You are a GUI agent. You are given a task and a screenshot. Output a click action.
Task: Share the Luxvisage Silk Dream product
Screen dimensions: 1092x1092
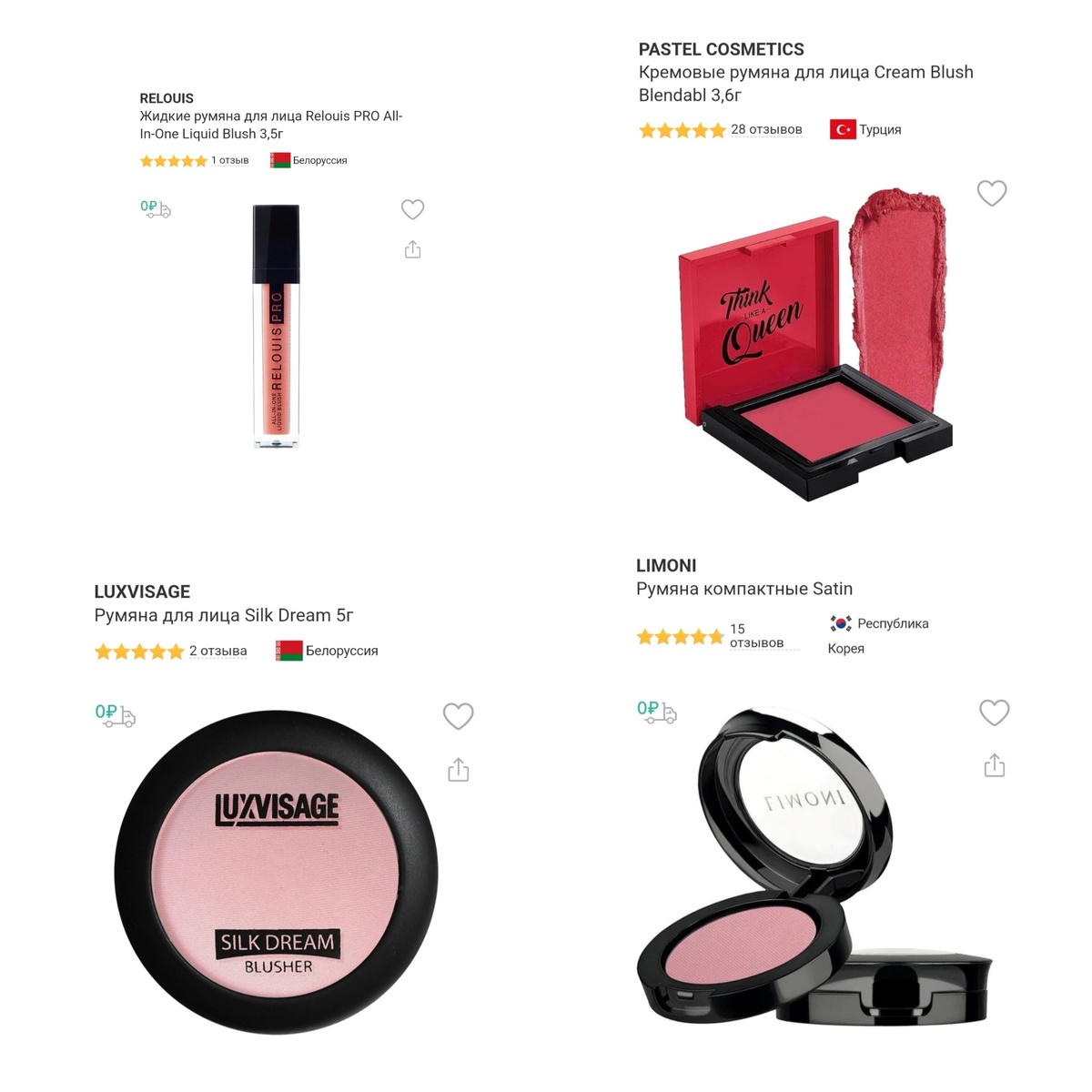coord(459,770)
